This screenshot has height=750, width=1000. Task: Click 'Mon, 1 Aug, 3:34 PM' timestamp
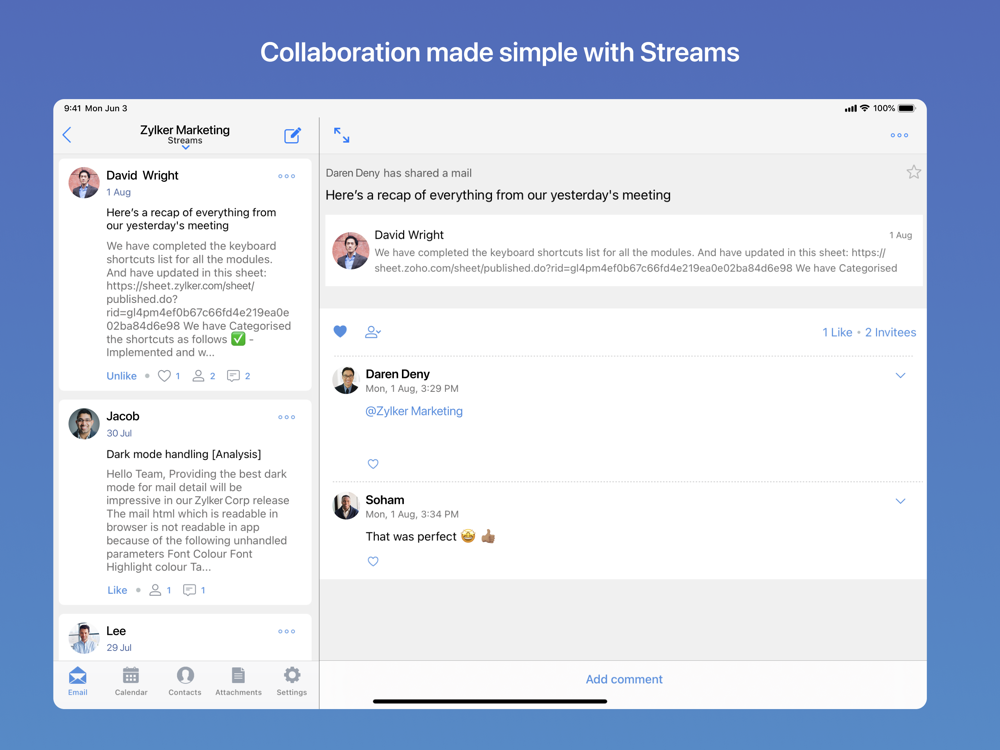click(x=412, y=514)
